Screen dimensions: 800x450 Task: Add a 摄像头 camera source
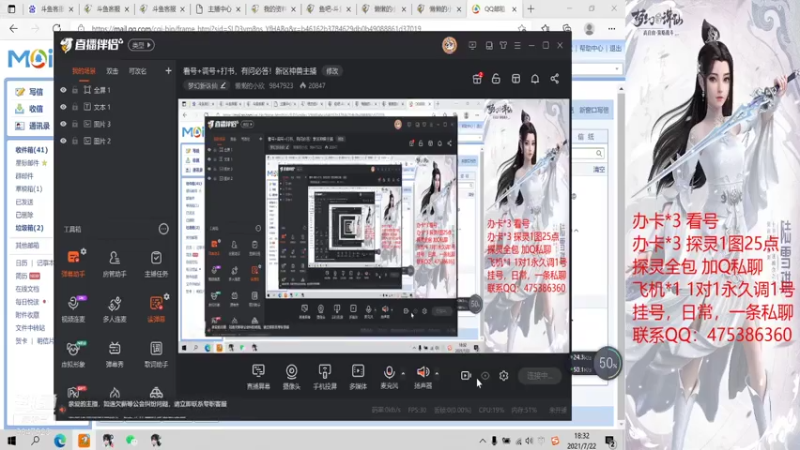pos(291,377)
